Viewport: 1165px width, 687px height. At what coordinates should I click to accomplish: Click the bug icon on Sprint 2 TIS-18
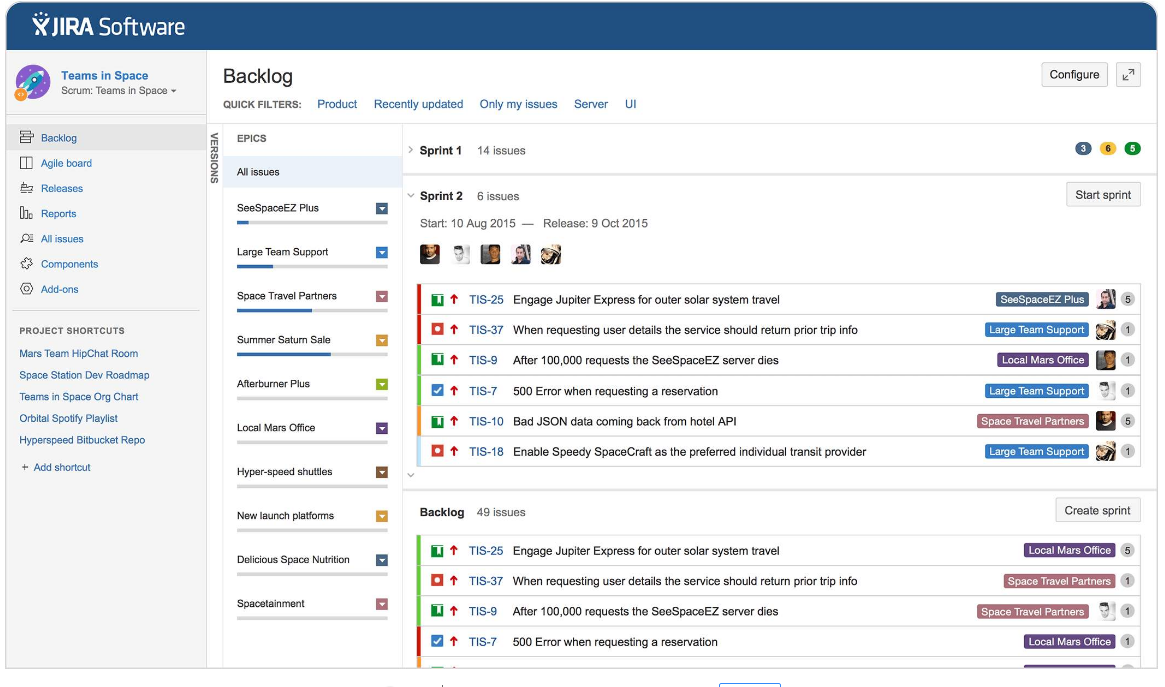click(x=438, y=451)
